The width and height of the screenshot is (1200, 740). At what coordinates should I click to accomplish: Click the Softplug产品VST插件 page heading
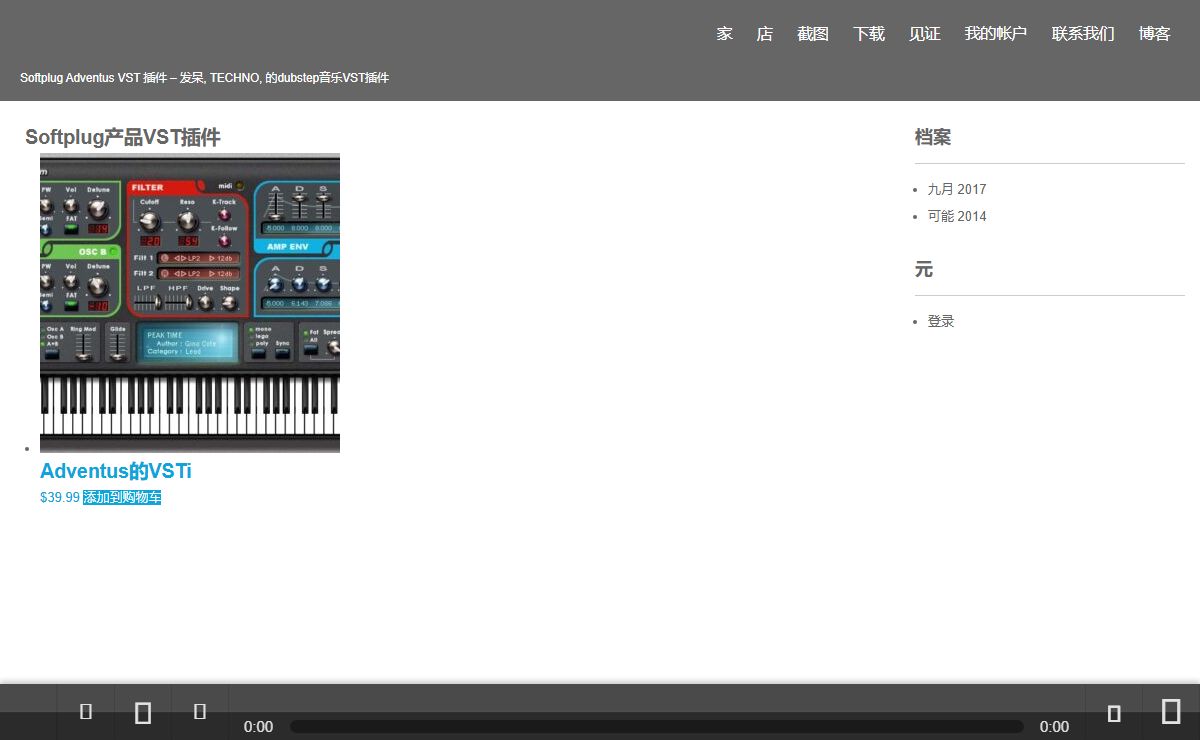tap(123, 137)
